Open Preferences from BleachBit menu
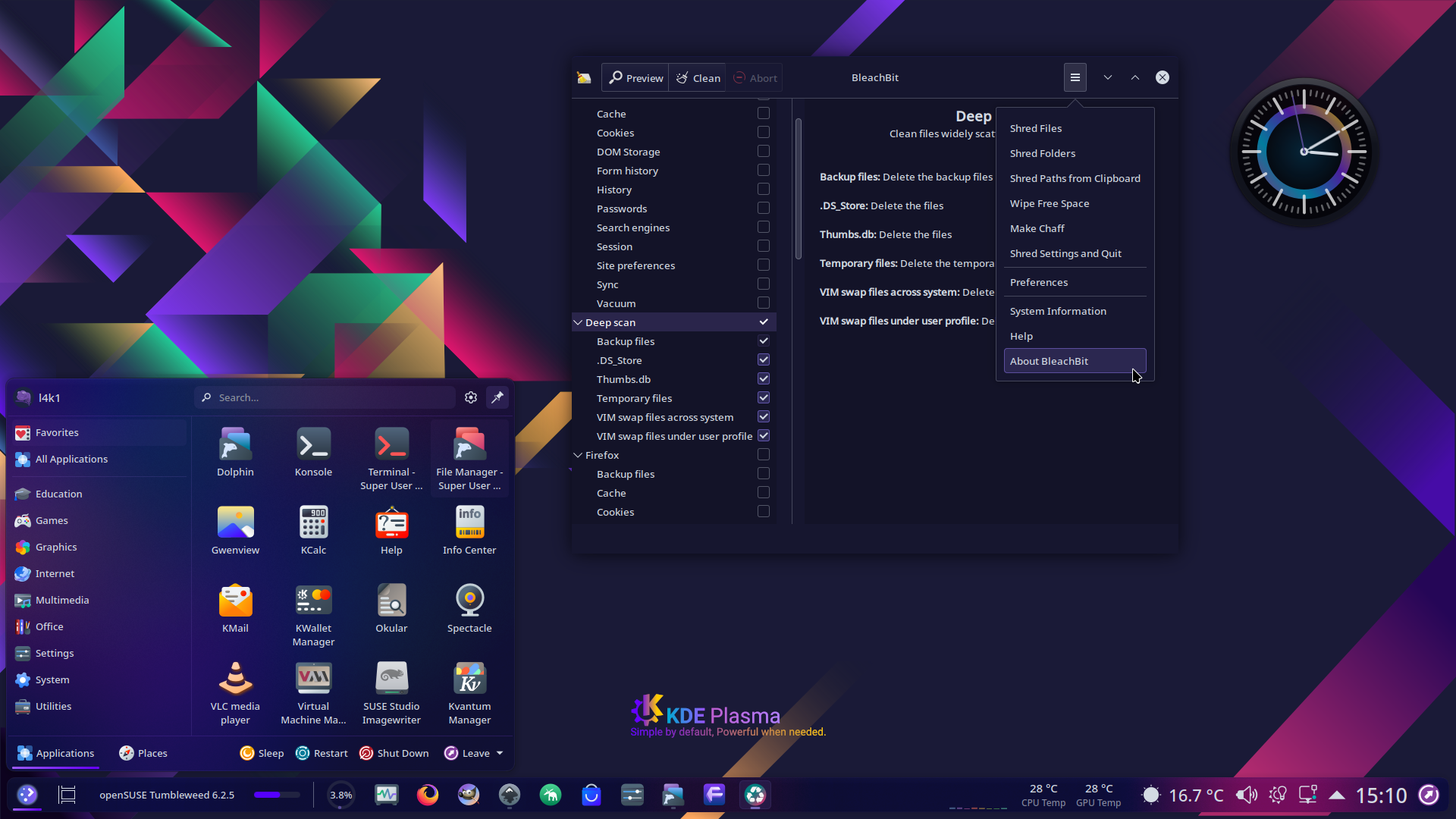Screen dimensions: 1456x819 pyautogui.click(x=1075, y=282)
